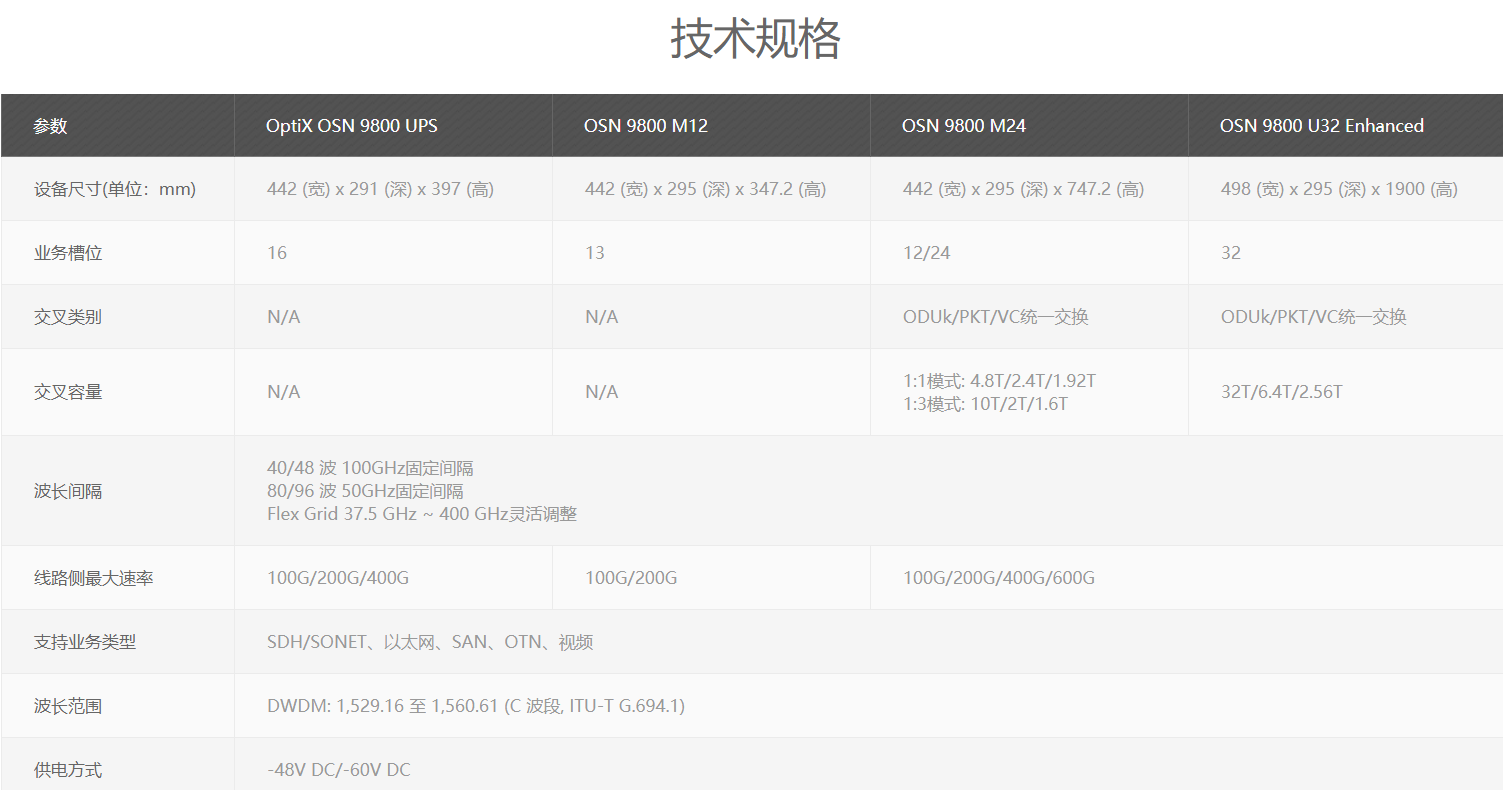Image resolution: width=1503 pixels, height=790 pixels.
Task: Click the Flex Grid 37.5 GHz ~ 400 GHz line
Action: click(x=422, y=514)
